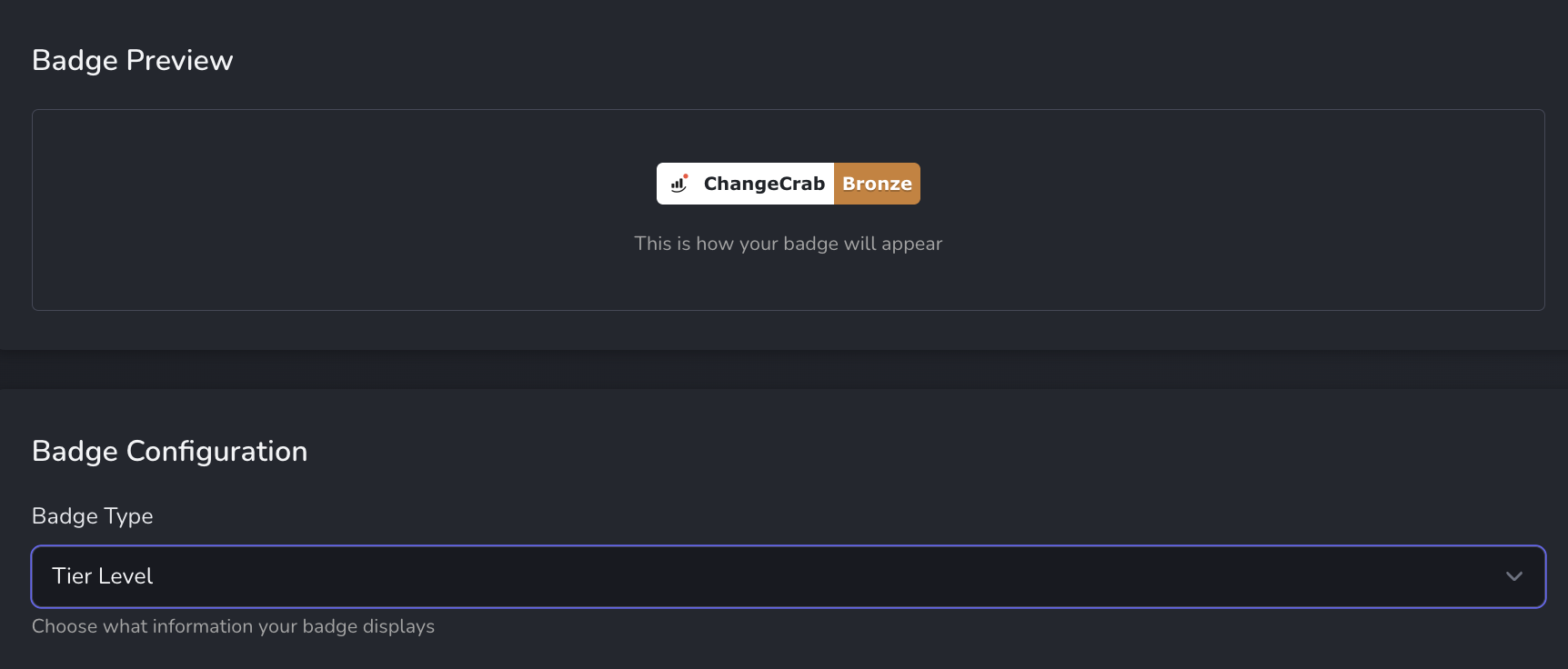Click the preview area containing the badge
The image size is (1568, 669).
coord(788,210)
